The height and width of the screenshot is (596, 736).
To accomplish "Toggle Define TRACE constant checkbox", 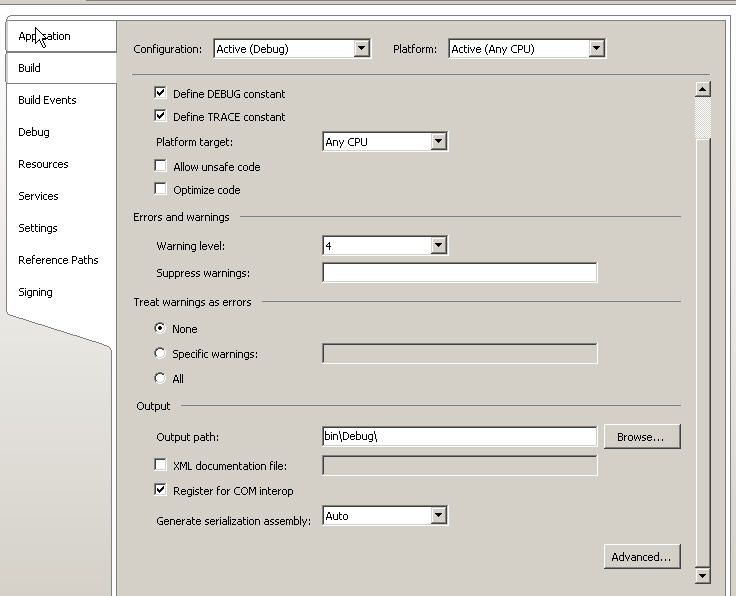I will tap(161, 115).
